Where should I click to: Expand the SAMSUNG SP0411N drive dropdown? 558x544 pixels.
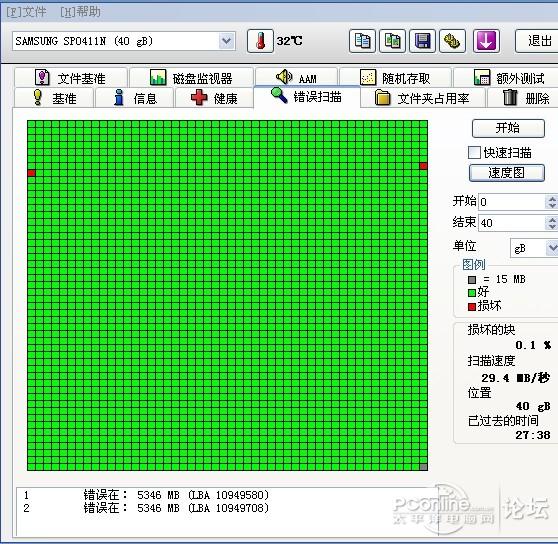(226, 41)
